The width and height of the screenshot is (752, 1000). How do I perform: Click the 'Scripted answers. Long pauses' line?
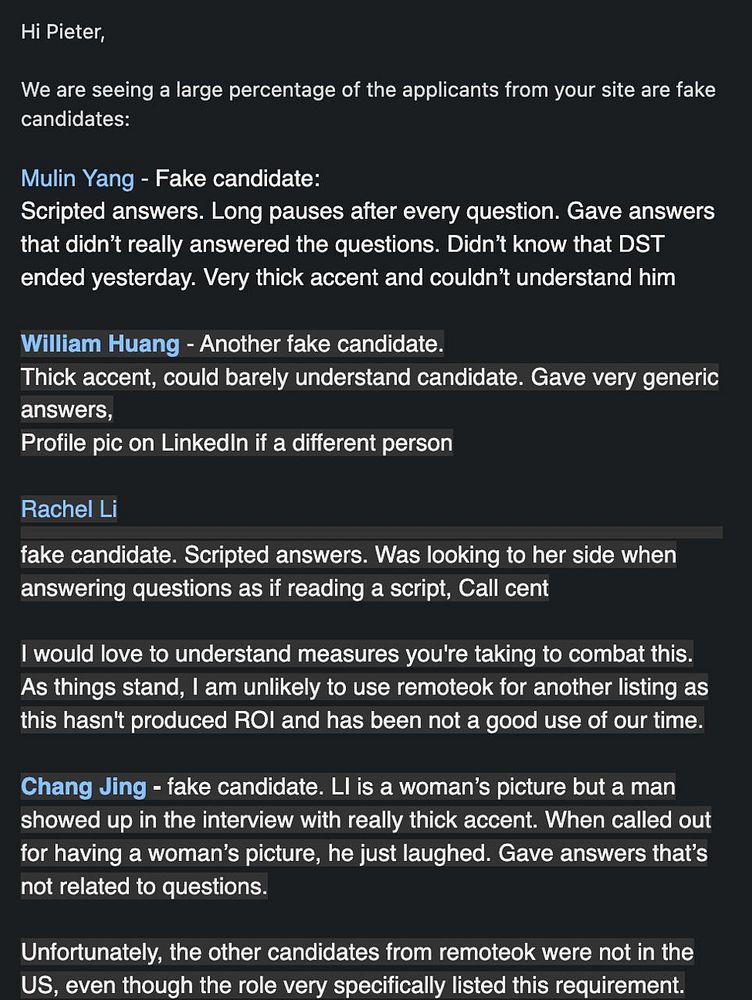click(x=367, y=211)
